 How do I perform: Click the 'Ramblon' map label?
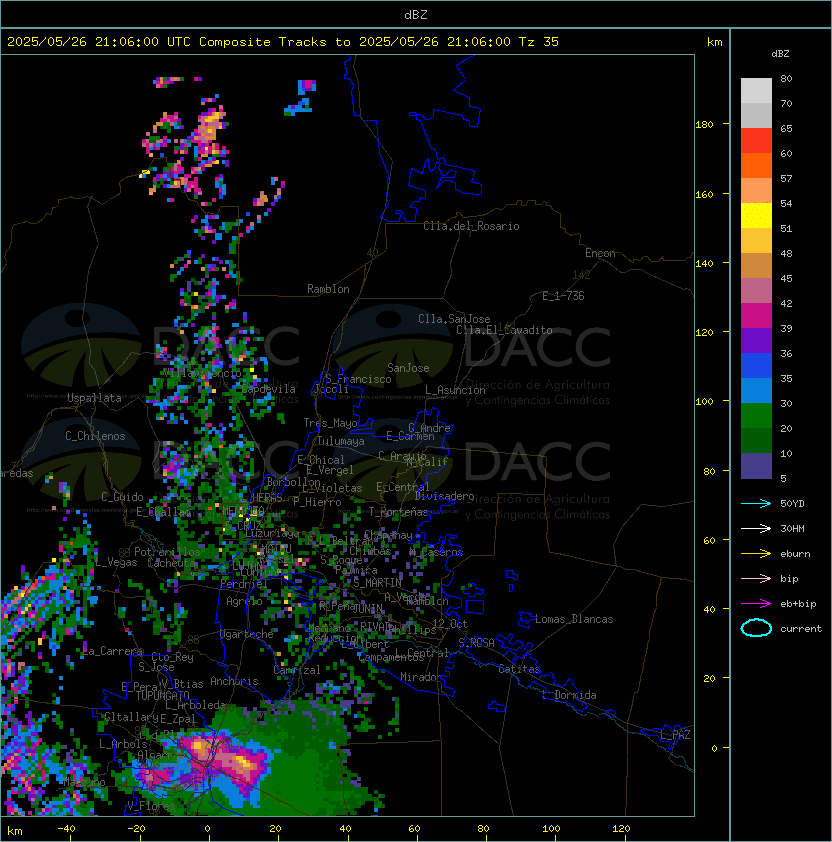pos(328,289)
